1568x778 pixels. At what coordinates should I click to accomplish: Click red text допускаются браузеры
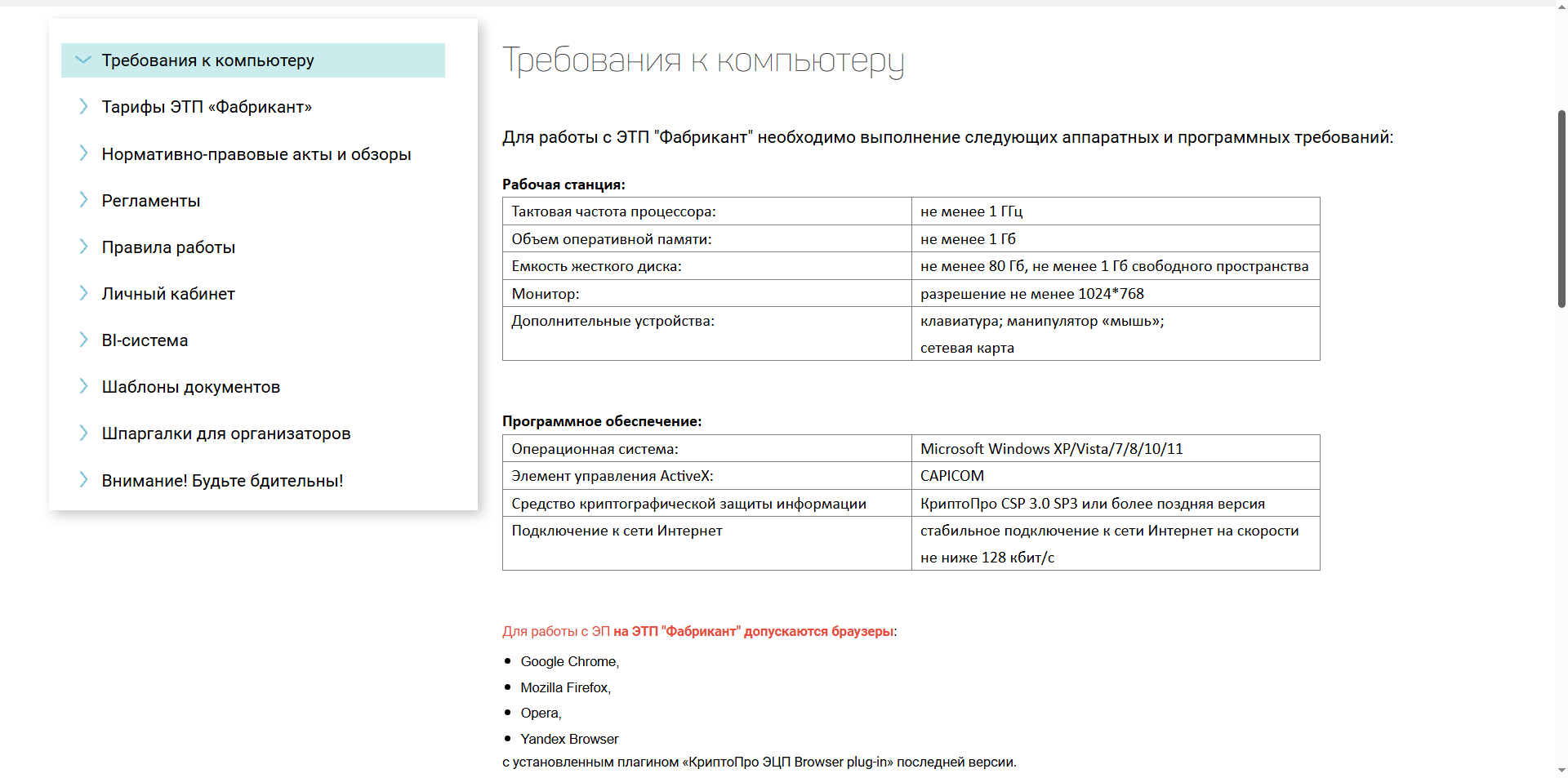[x=818, y=632]
